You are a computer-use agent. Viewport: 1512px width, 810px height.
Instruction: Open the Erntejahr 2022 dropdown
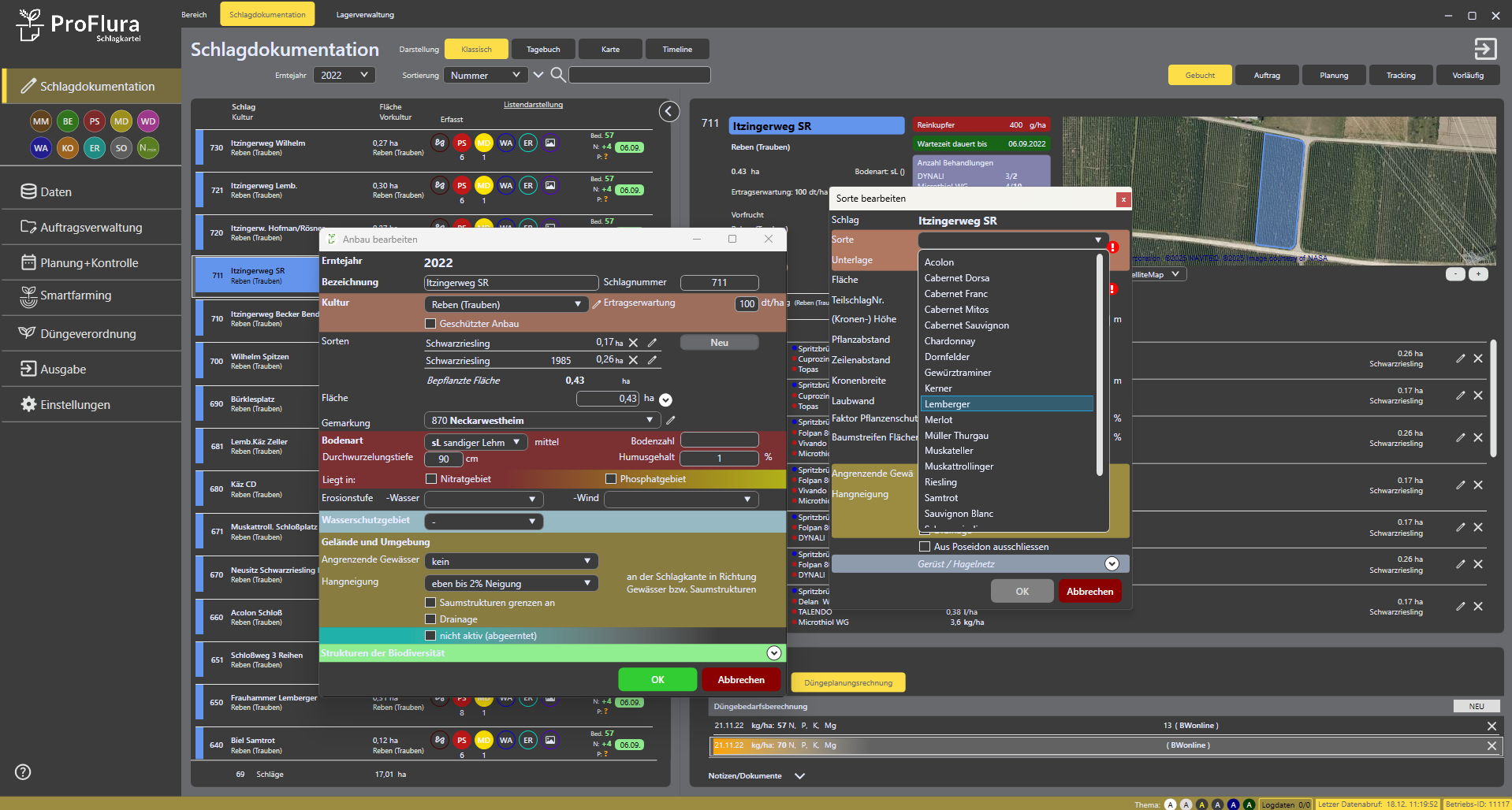[x=344, y=76]
